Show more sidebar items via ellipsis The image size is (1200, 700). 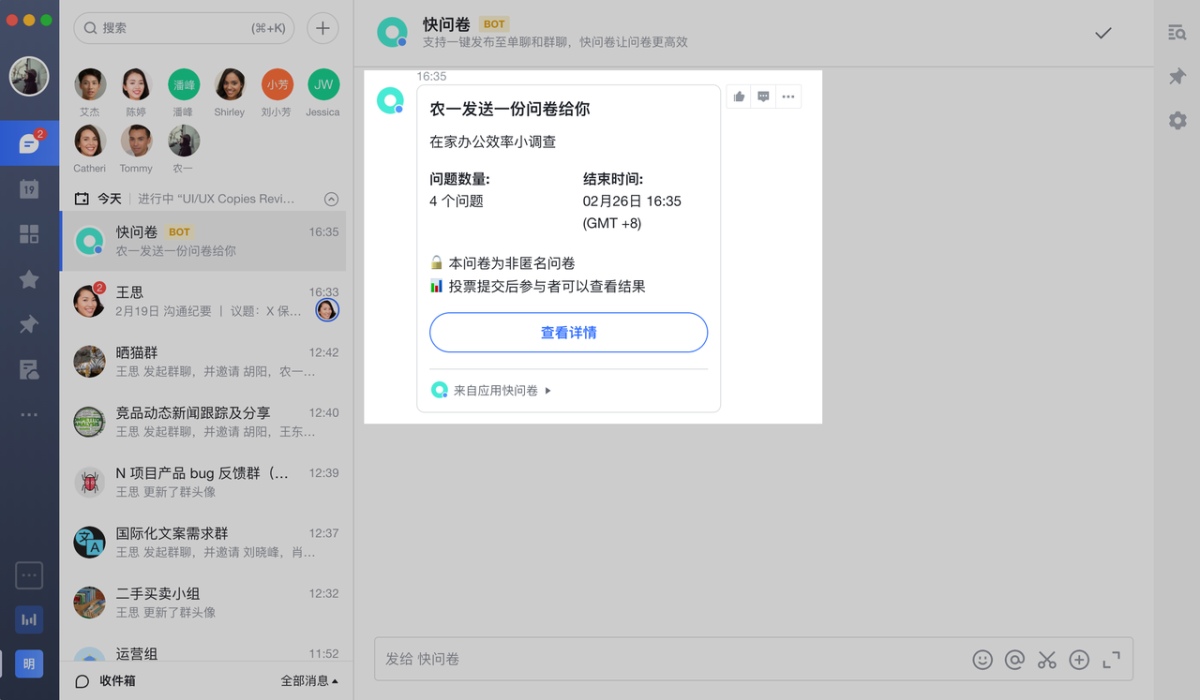(29, 415)
